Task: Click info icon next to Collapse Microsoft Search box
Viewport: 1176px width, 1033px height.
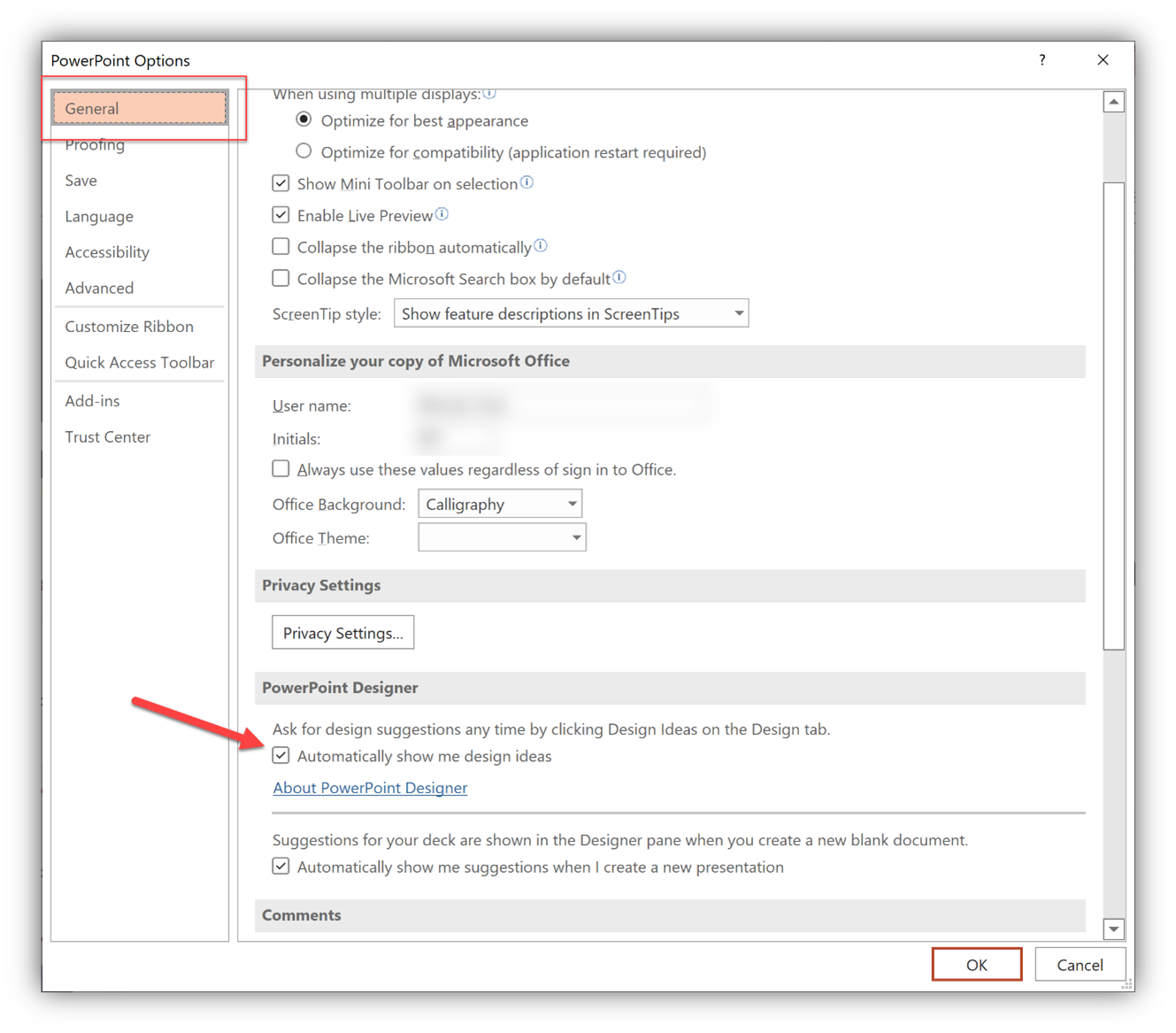Action: pyautogui.click(x=619, y=278)
